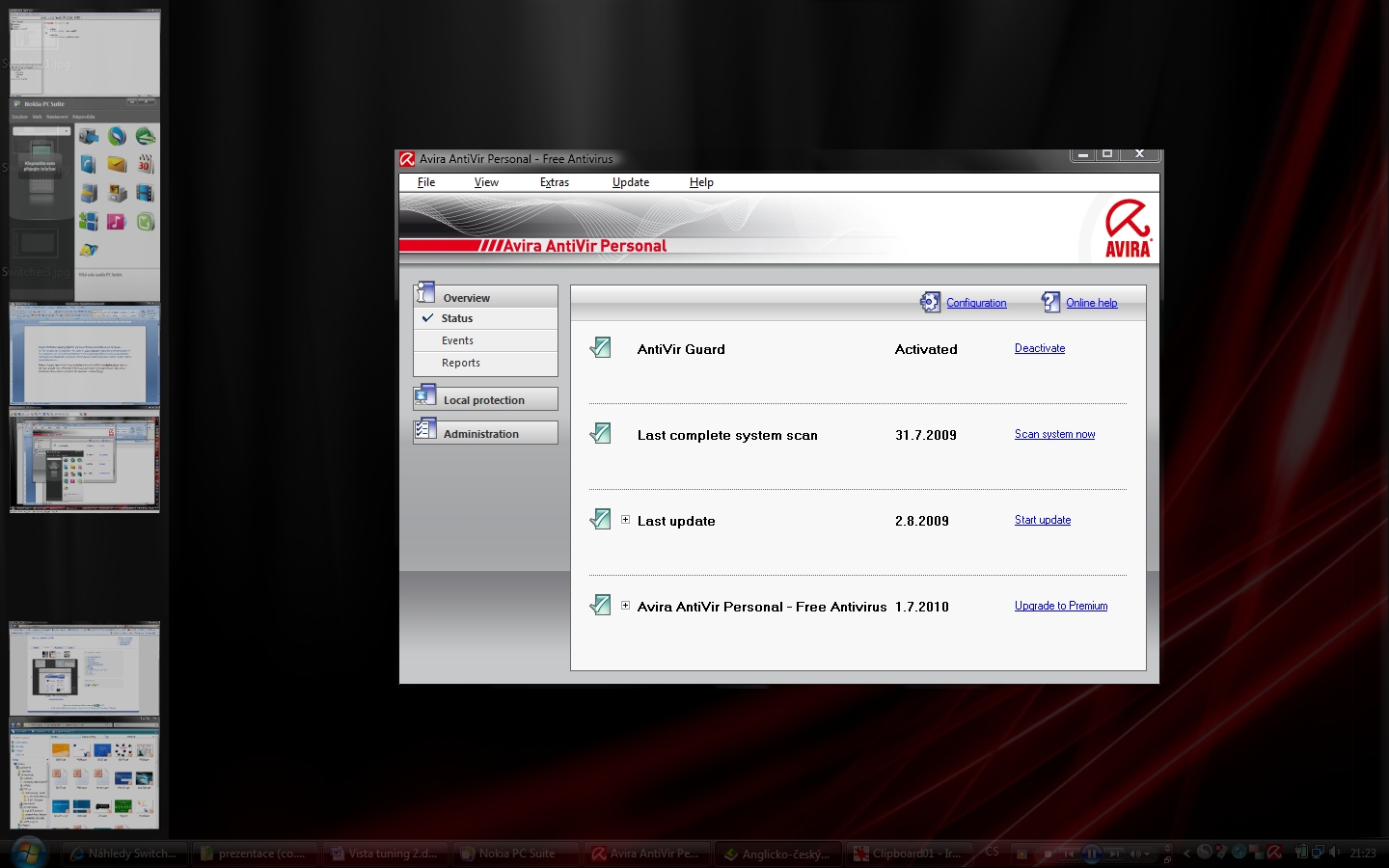Click the Avira umbrella tray icon
The width and height of the screenshot is (1389, 868).
click(1275, 853)
